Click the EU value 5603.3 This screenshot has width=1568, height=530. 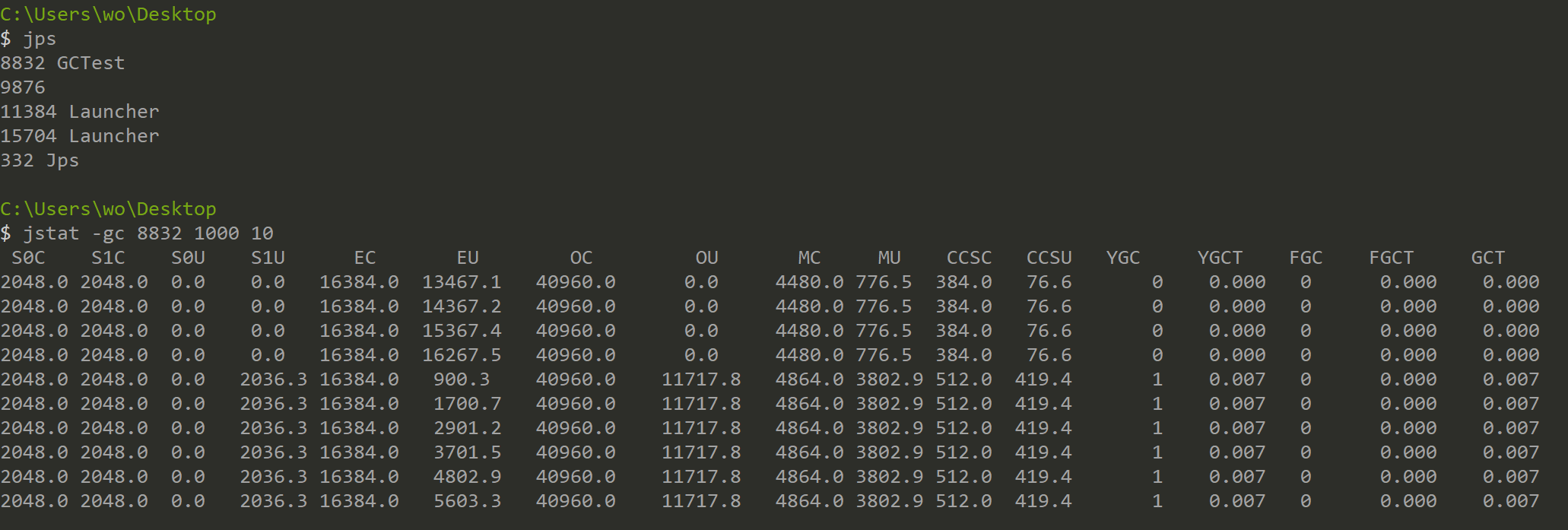tap(467, 501)
